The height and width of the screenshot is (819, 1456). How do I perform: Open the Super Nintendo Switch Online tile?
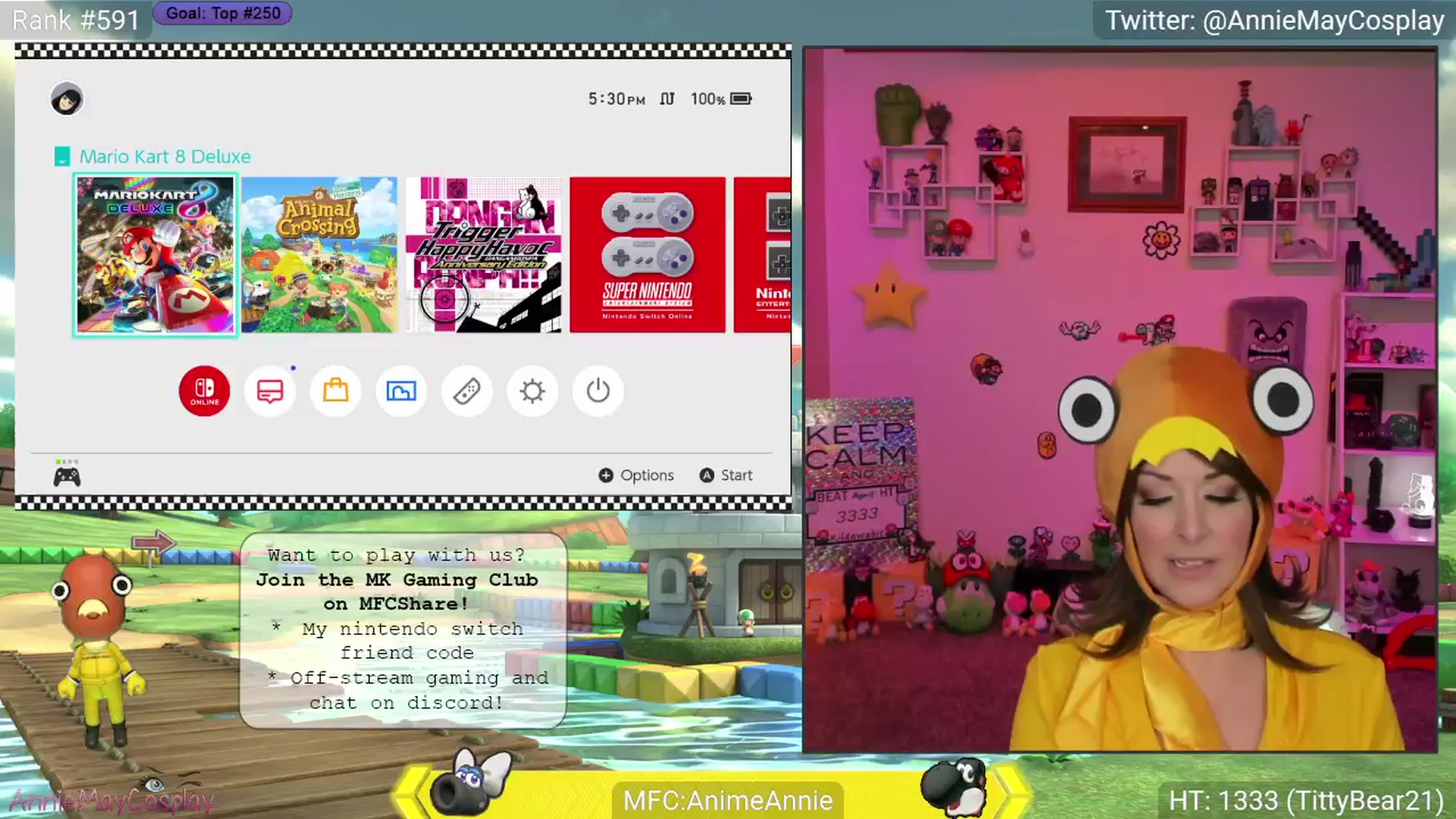[x=648, y=255]
